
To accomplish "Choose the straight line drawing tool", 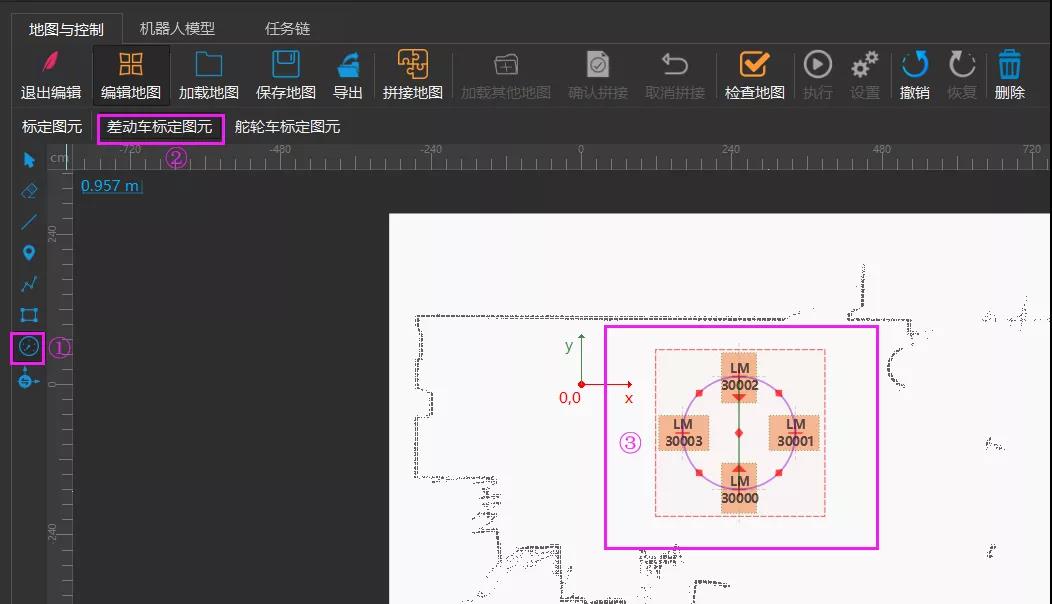I will (x=28, y=222).
